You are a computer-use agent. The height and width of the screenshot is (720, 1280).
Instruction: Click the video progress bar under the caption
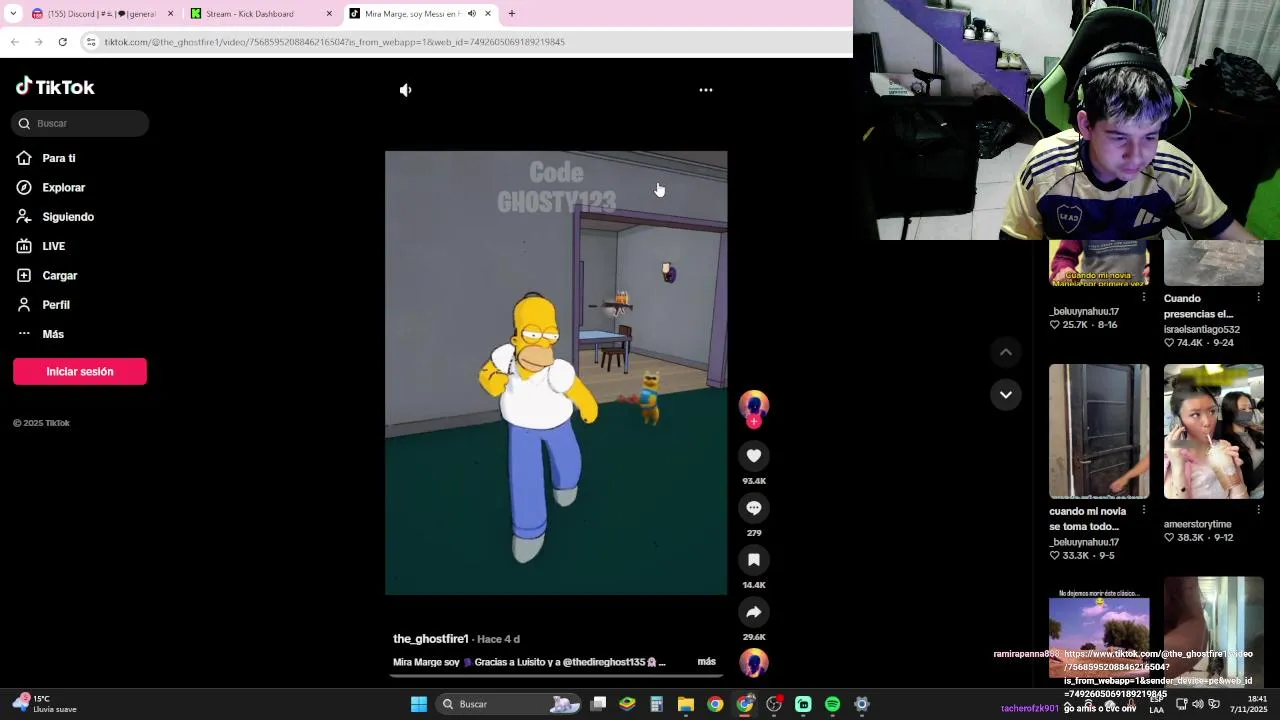coord(558,676)
